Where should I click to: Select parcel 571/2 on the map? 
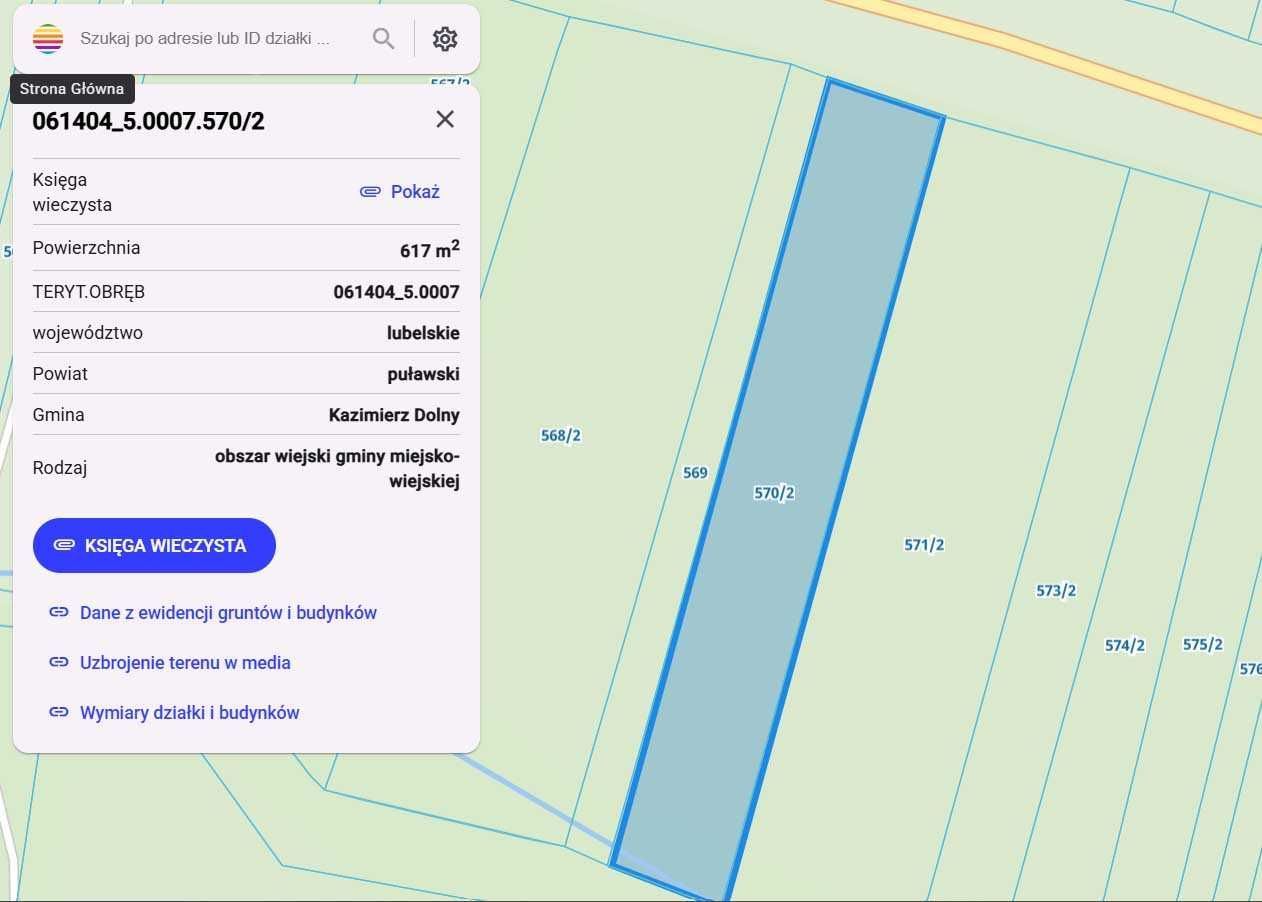click(x=924, y=545)
